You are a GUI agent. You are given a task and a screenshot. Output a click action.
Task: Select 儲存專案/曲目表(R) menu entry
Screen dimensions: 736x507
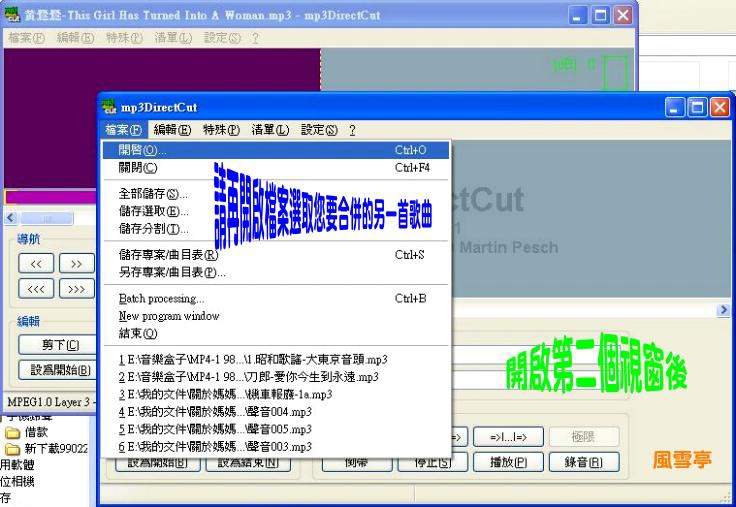[x=276, y=255]
